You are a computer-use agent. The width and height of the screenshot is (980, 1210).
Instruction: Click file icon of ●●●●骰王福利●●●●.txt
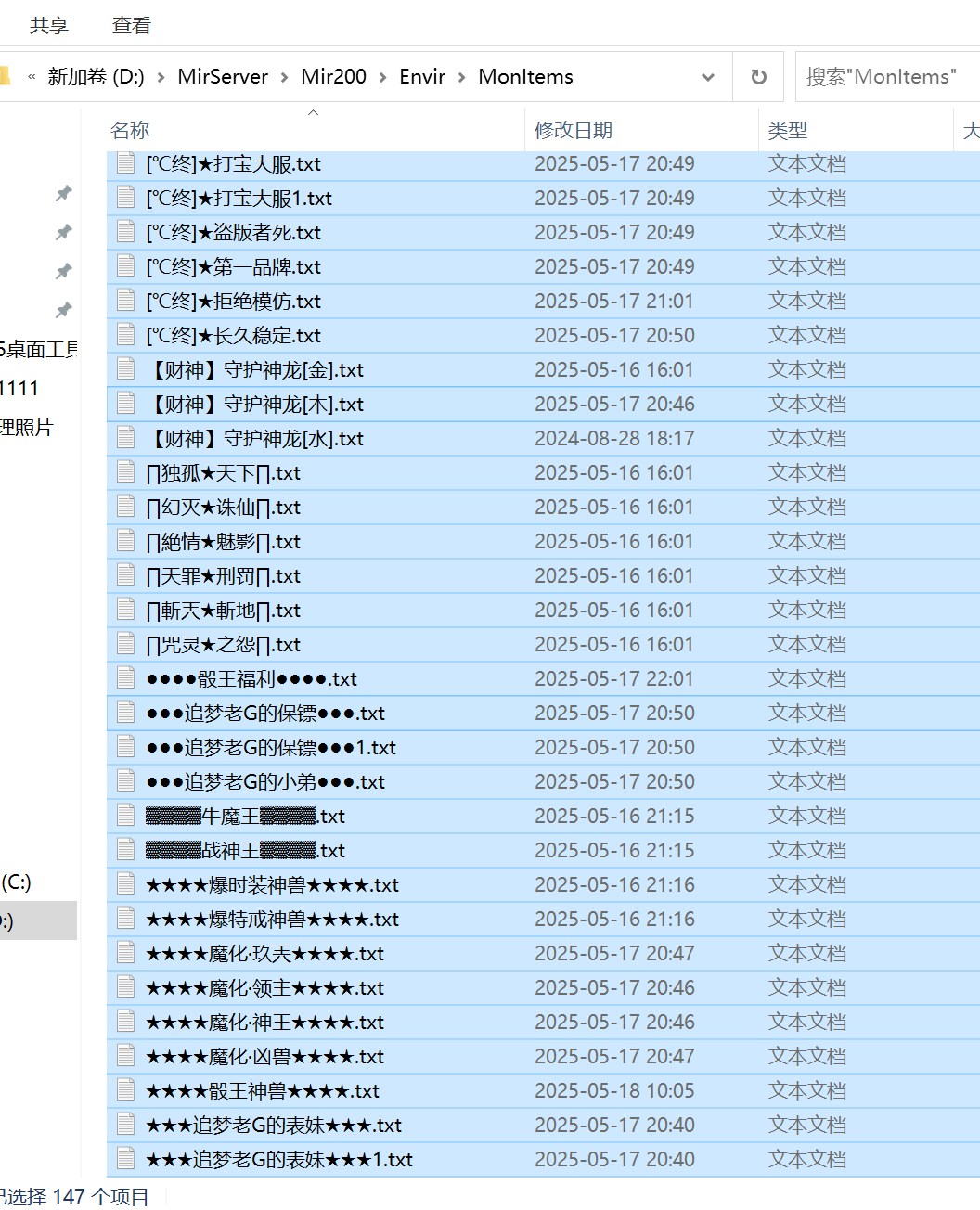point(125,678)
